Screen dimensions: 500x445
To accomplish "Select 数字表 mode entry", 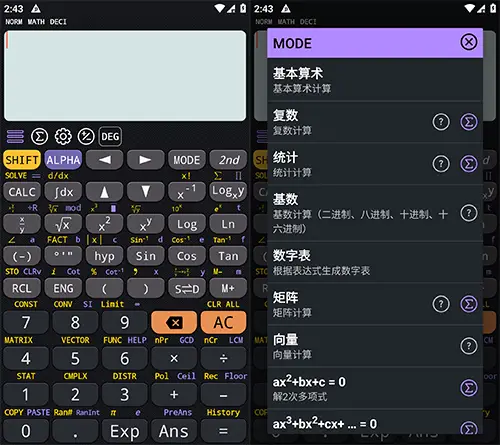I will (375, 262).
